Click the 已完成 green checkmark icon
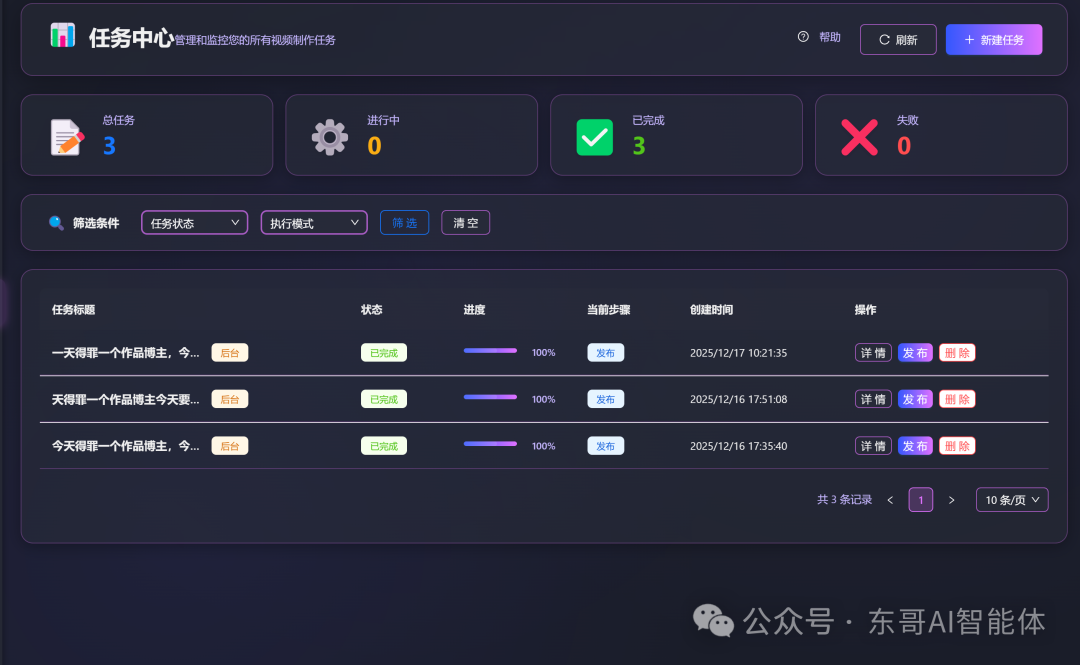Image resolution: width=1080 pixels, height=665 pixels. (594, 137)
